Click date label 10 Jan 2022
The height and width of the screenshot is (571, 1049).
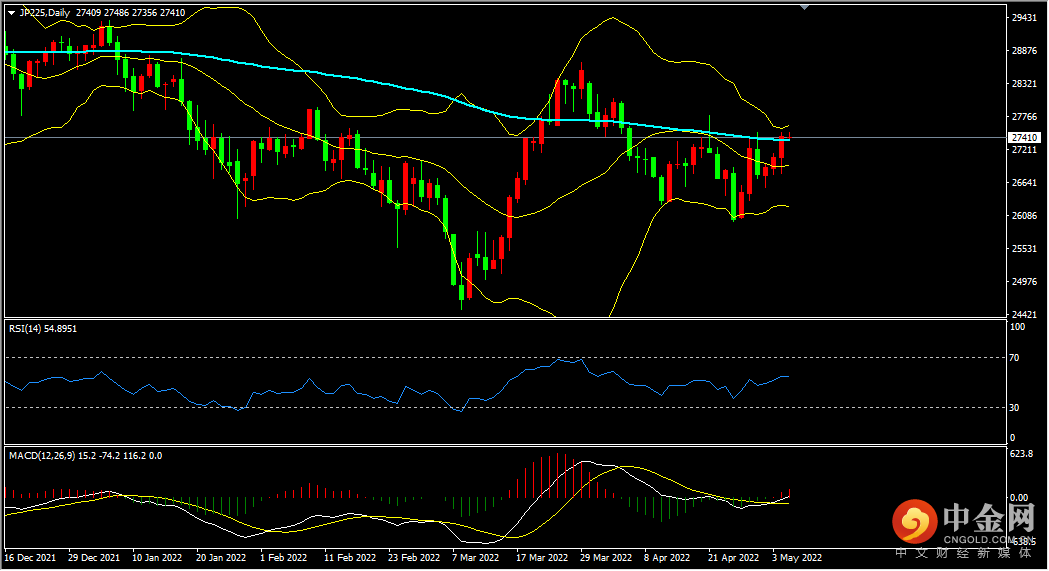click(157, 558)
